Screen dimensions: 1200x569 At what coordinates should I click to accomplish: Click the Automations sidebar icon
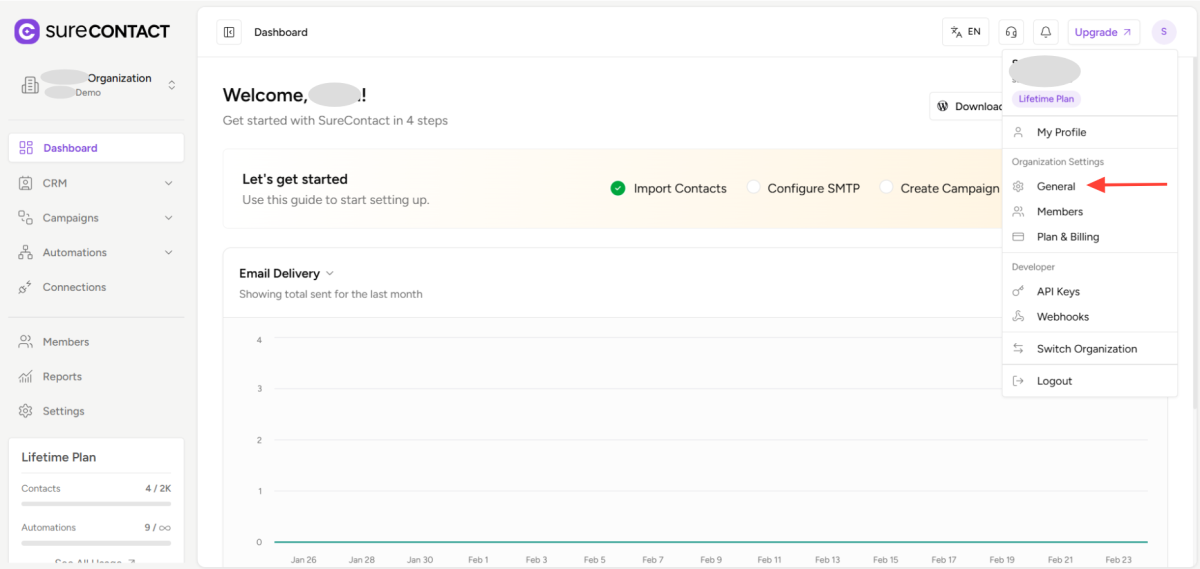click(x=25, y=253)
